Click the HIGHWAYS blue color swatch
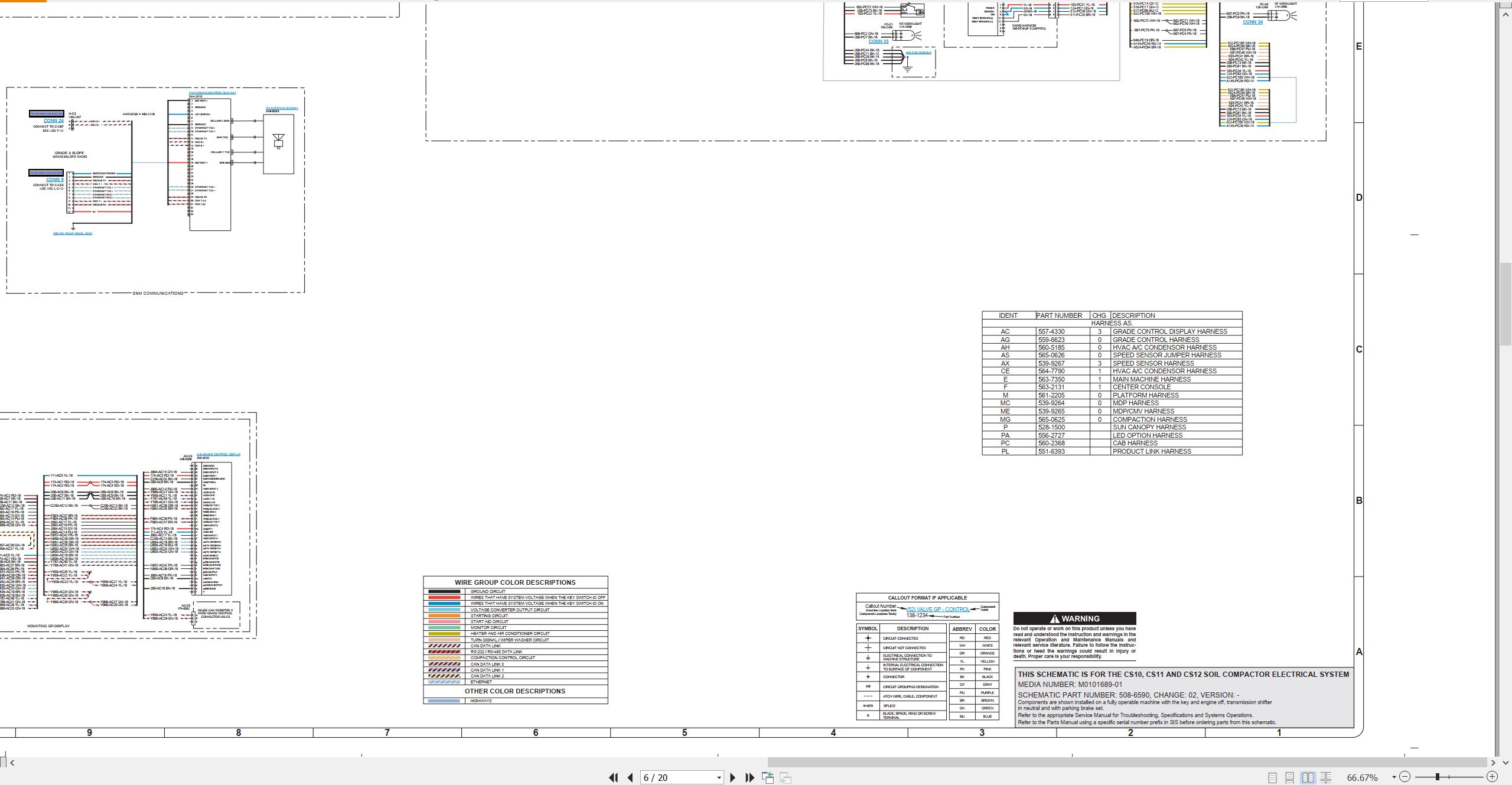This screenshot has width=1512, height=785. (444, 701)
